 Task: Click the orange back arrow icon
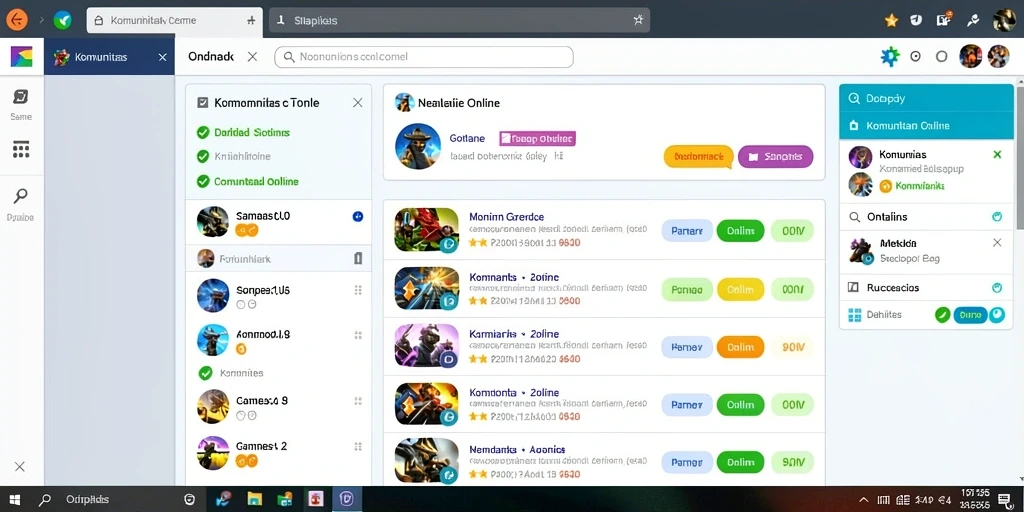tap(16, 20)
